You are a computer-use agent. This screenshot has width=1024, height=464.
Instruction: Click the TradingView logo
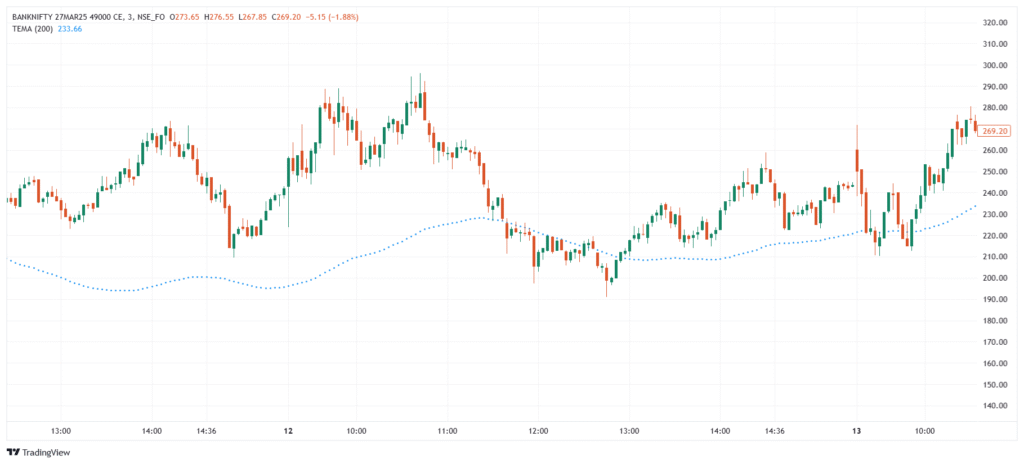[x=40, y=451]
